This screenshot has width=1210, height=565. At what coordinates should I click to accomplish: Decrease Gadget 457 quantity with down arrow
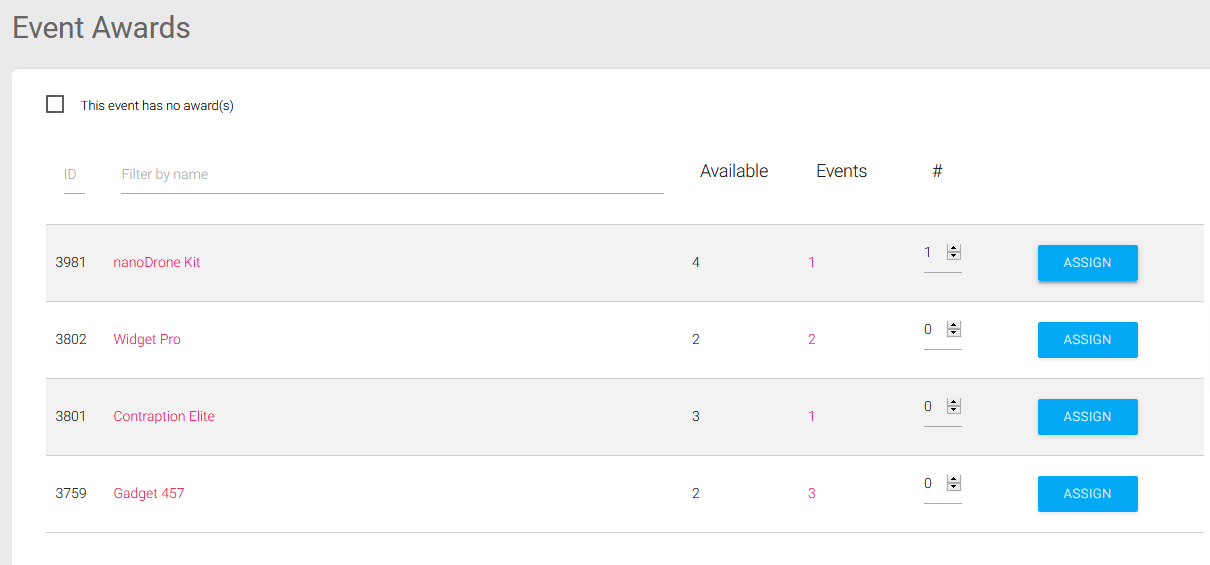click(x=954, y=488)
